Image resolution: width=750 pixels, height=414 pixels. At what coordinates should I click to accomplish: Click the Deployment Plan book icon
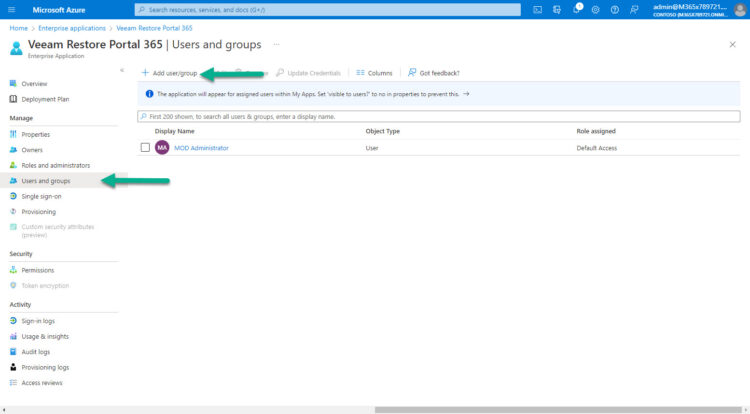(13, 99)
